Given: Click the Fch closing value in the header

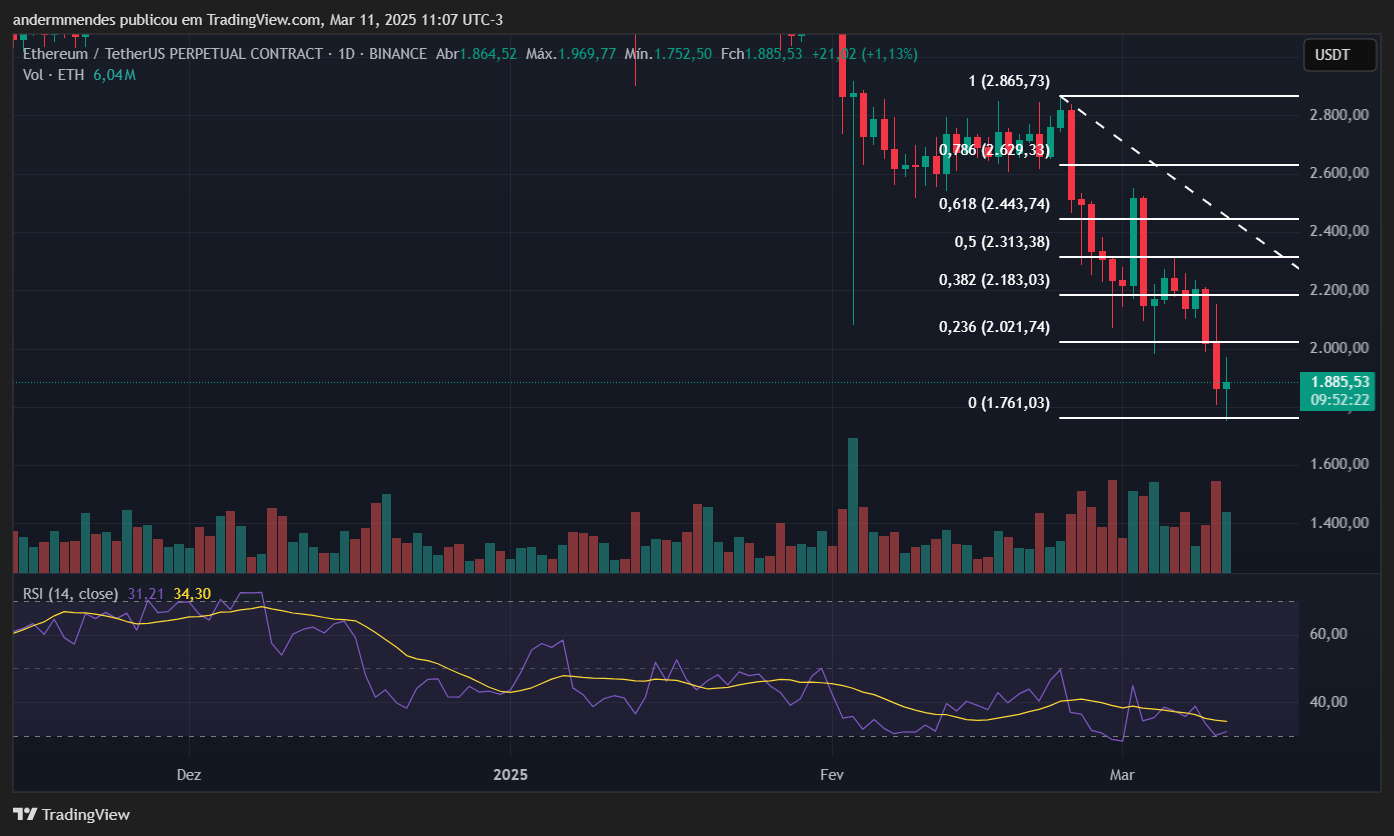Looking at the screenshot, I should (773, 53).
